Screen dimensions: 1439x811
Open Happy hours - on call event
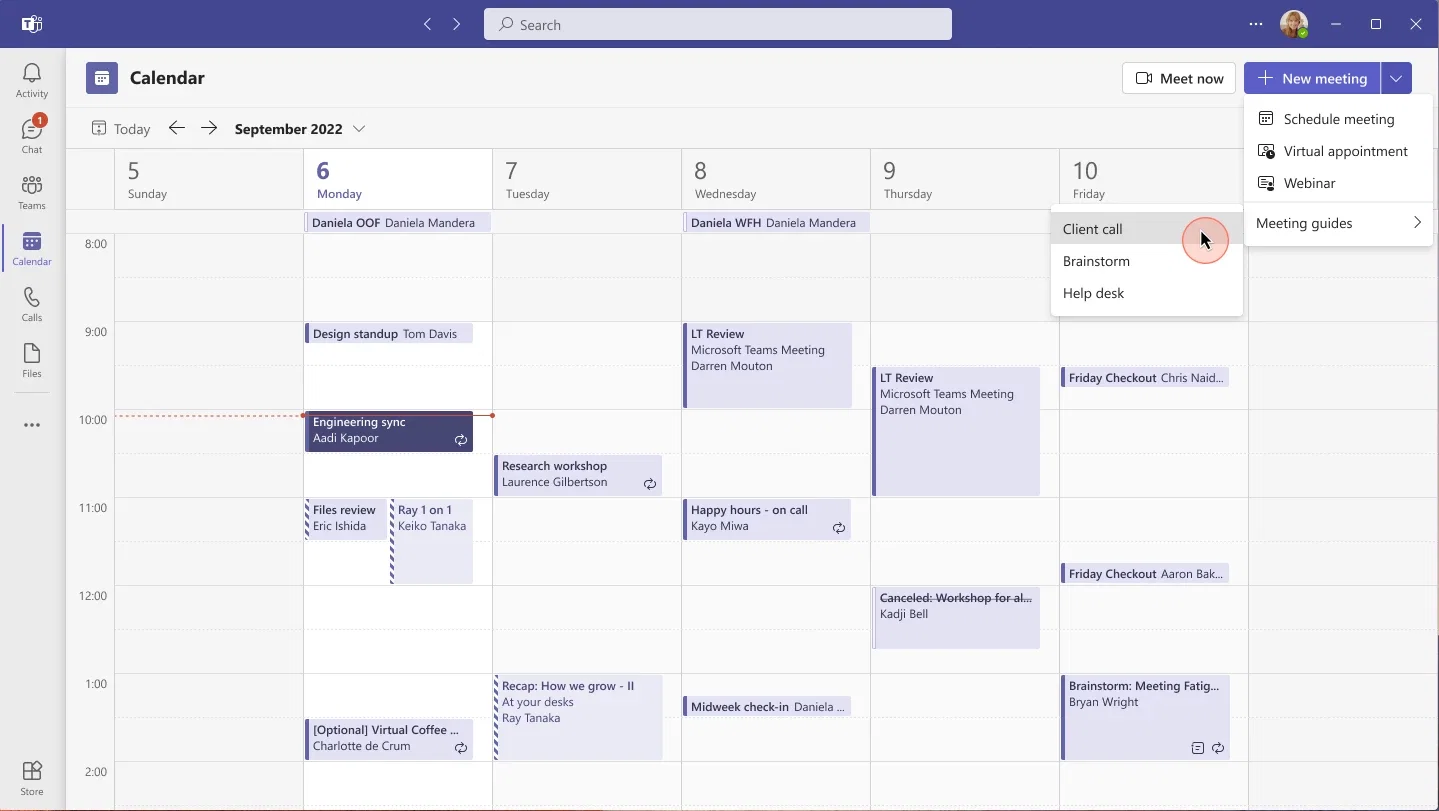click(x=767, y=519)
